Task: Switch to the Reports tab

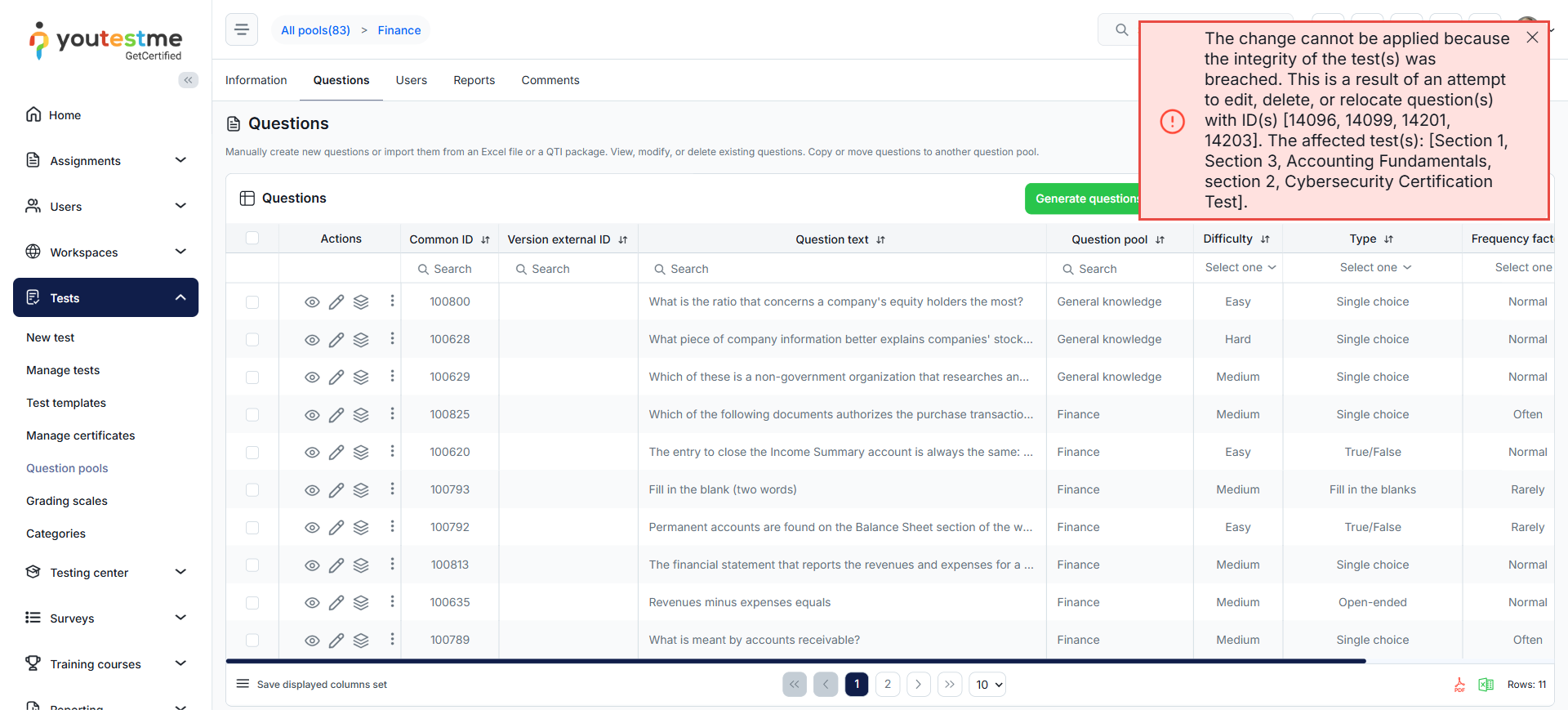Action: click(x=474, y=80)
